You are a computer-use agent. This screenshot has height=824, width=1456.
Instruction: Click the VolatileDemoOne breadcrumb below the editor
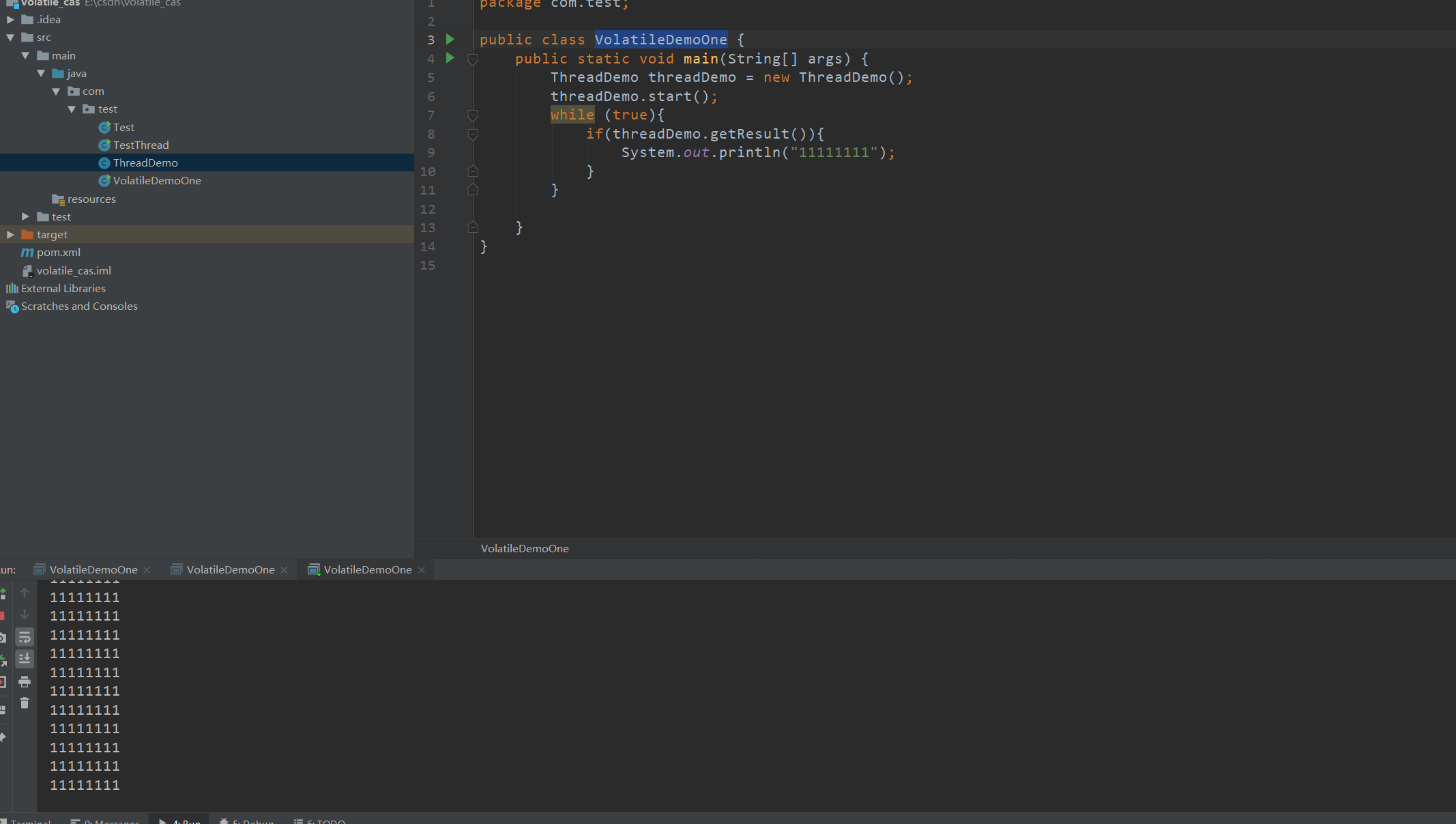[x=524, y=548]
